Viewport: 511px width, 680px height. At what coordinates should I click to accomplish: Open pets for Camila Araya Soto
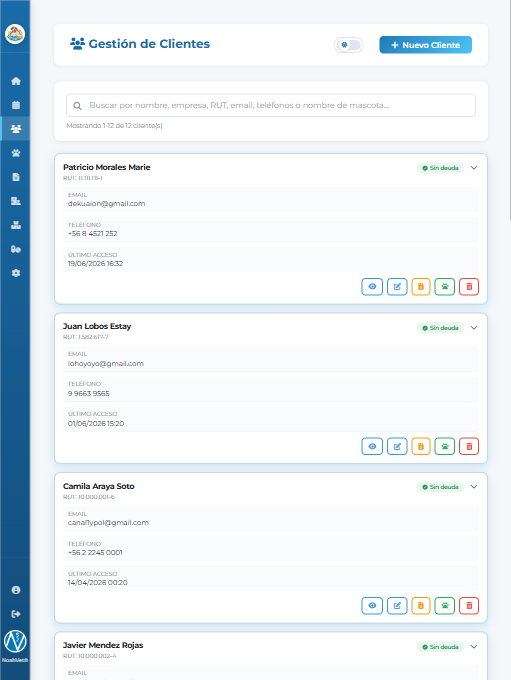pyautogui.click(x=445, y=605)
